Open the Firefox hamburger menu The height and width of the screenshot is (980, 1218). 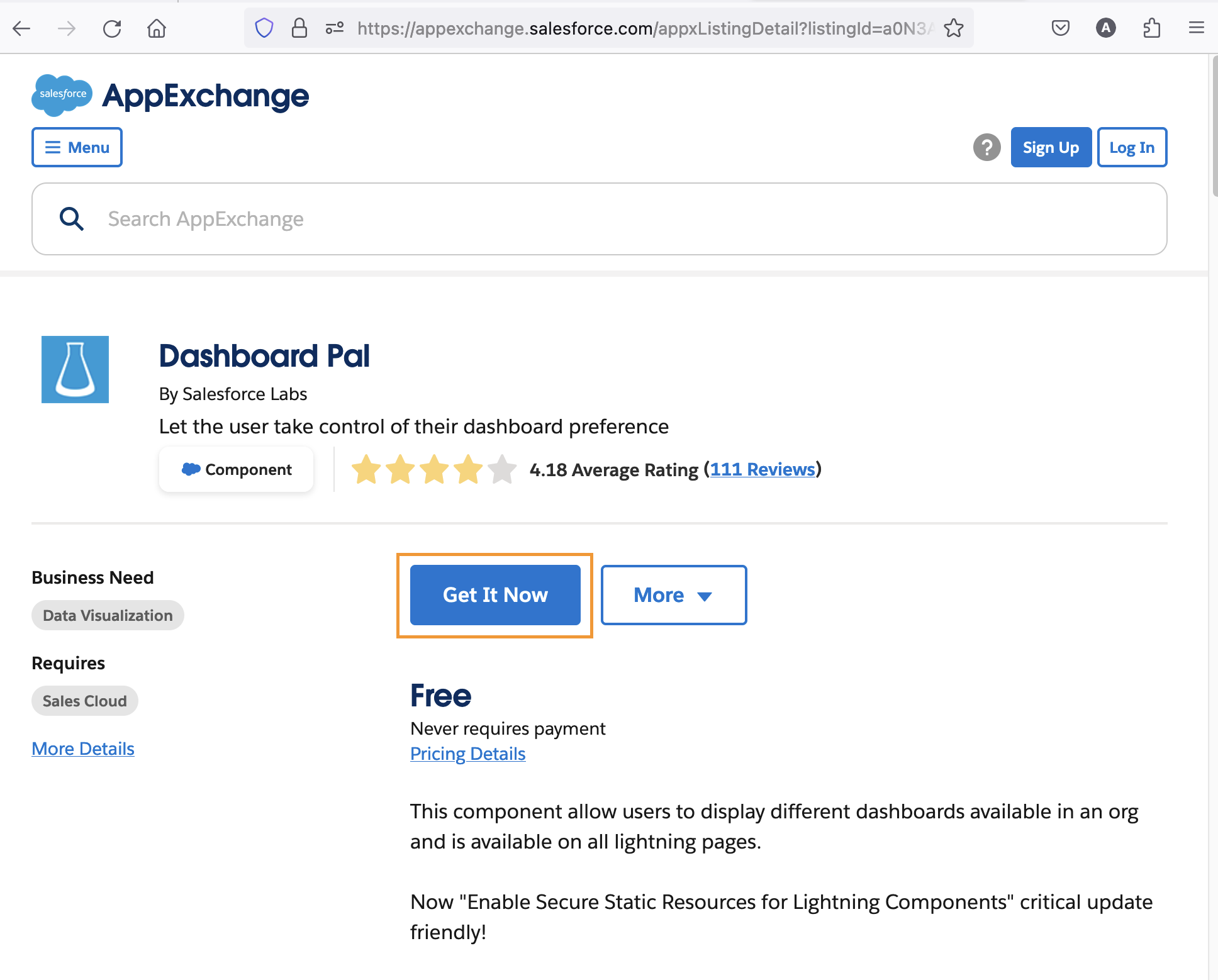tap(1196, 28)
